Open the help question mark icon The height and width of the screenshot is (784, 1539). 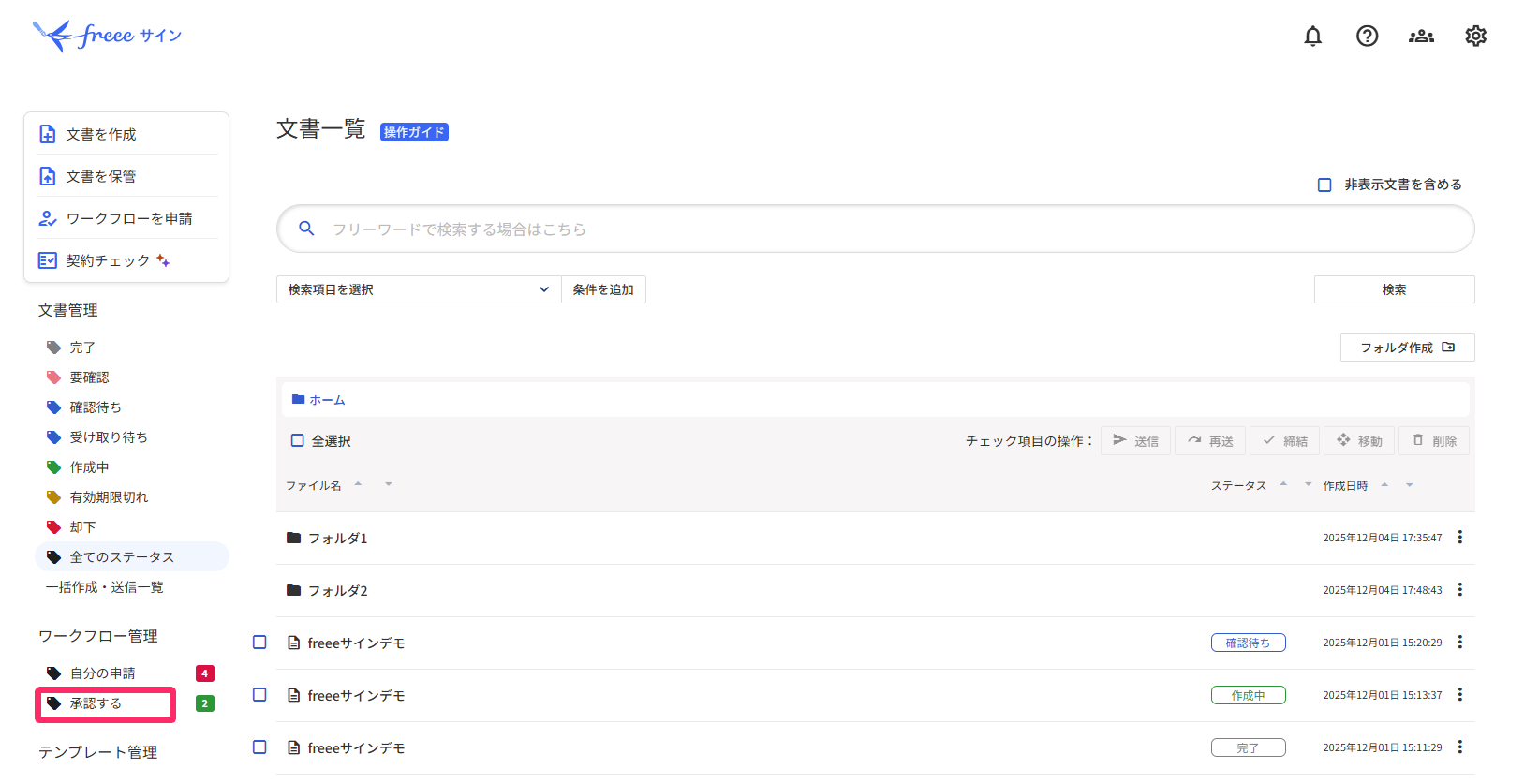click(1368, 37)
